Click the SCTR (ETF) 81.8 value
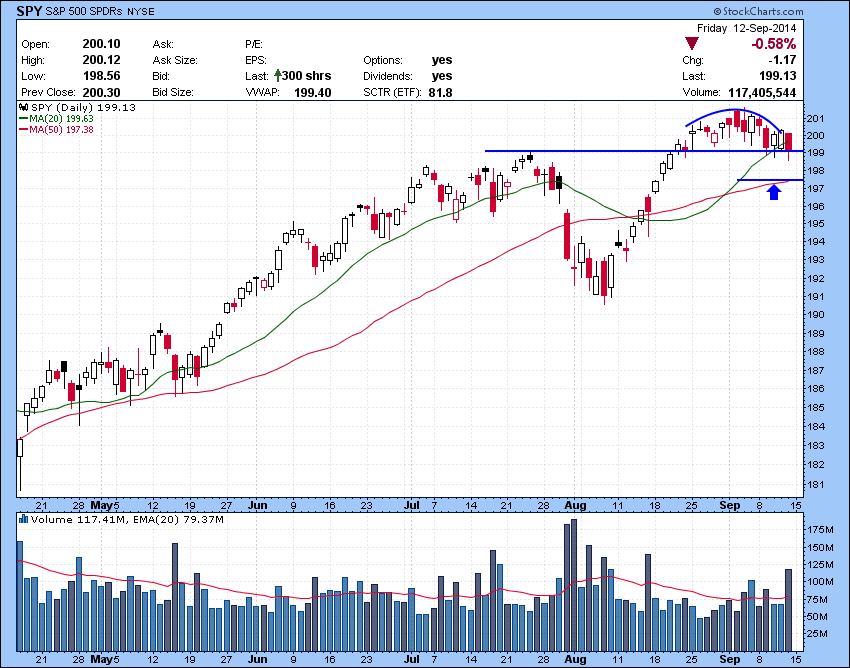Screen dimensions: 850x668 pos(440,92)
